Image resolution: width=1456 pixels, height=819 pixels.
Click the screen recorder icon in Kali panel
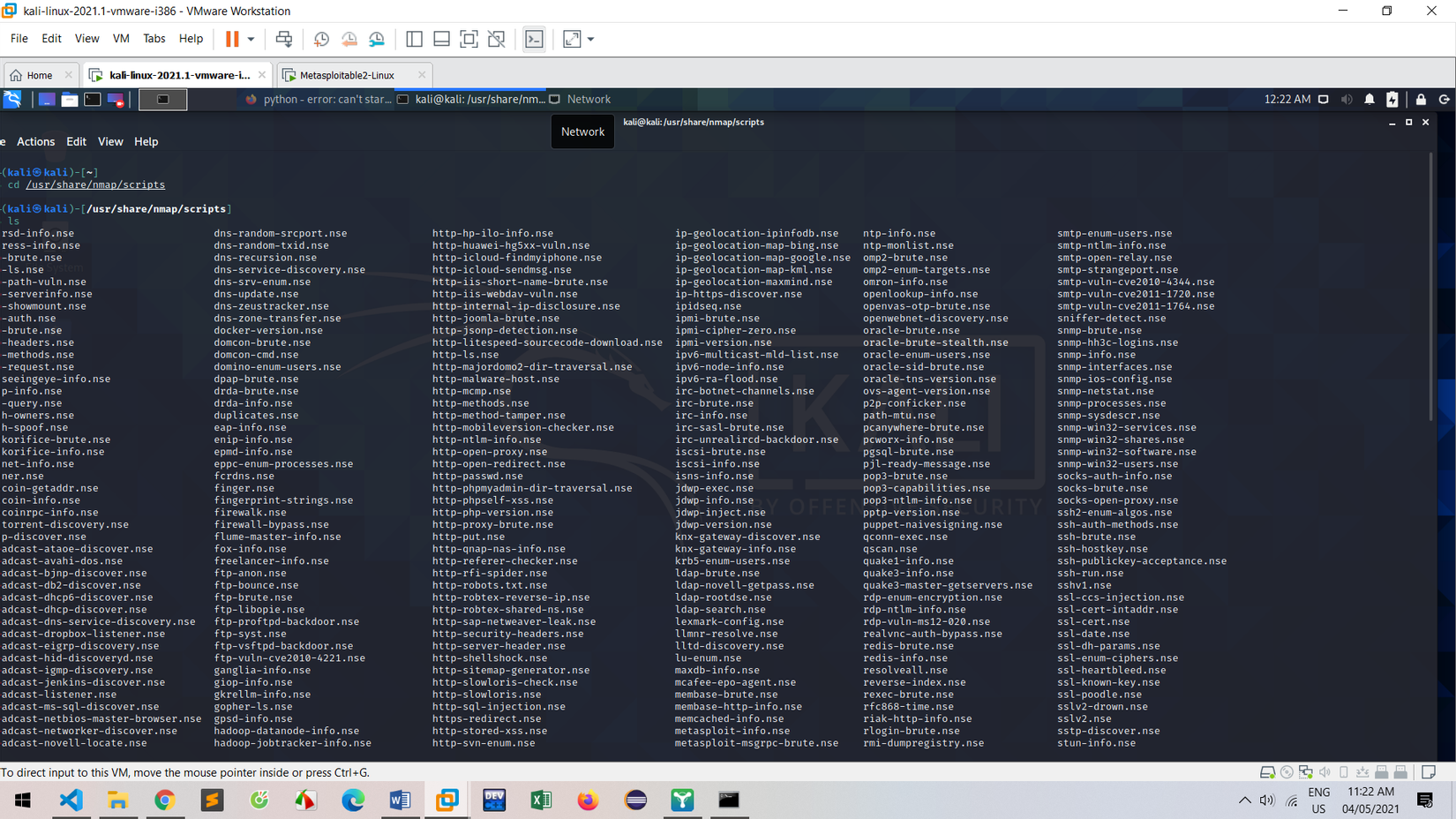click(x=116, y=100)
